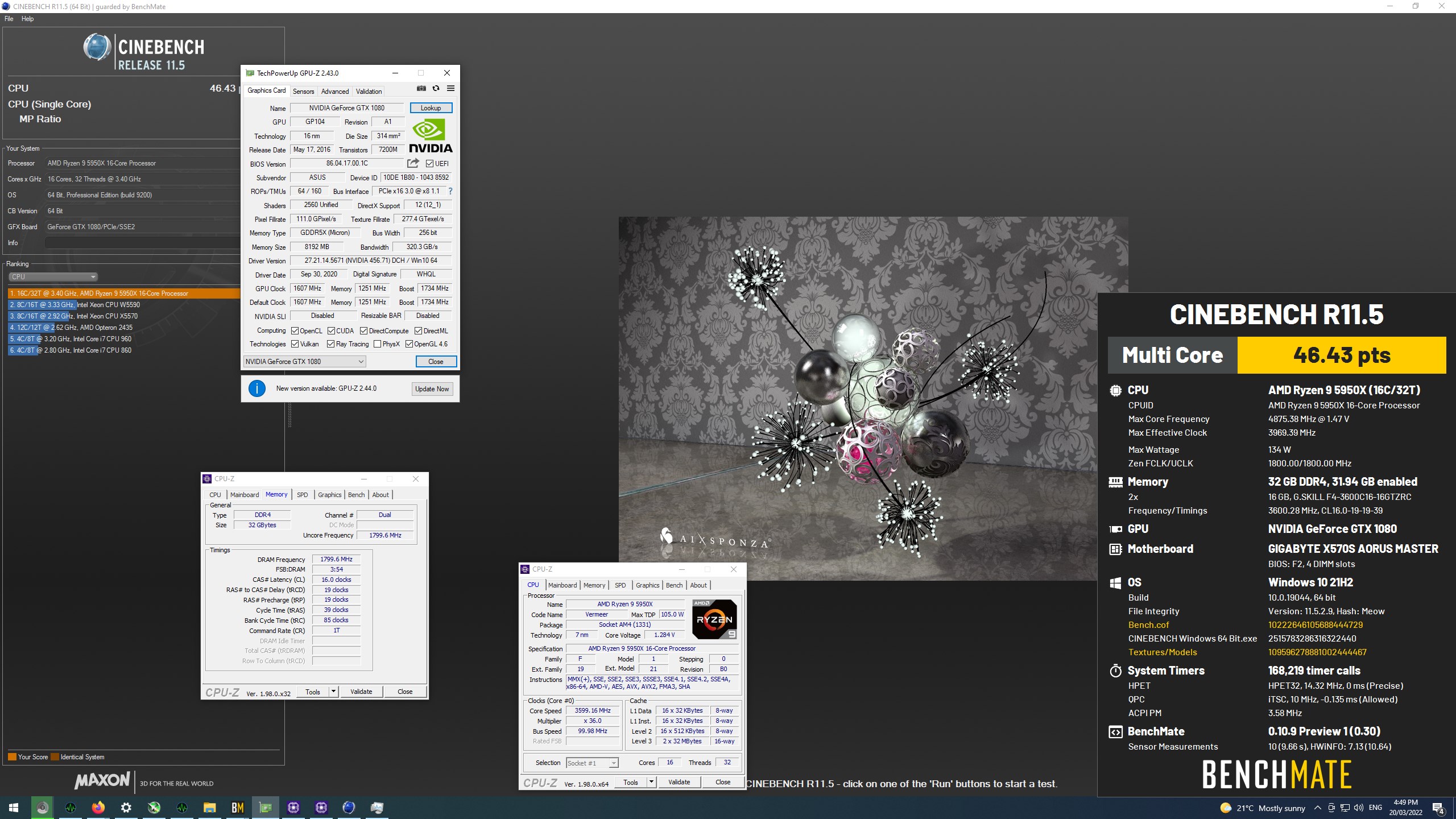Open the Ranking CPU dropdown in Cinebench
The image size is (1456, 819).
tap(53, 277)
